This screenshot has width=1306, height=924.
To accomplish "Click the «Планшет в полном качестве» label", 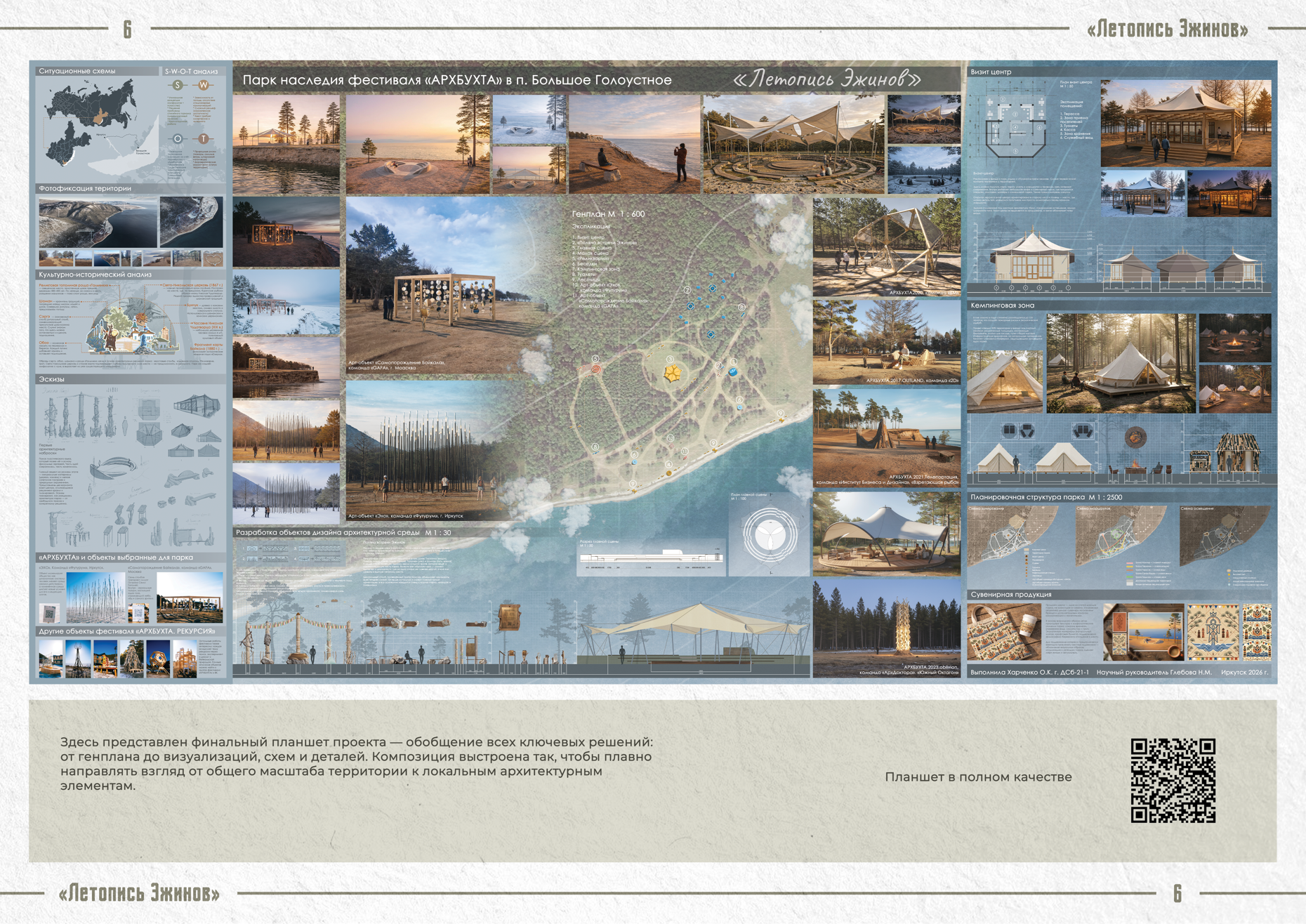I will pos(978,777).
